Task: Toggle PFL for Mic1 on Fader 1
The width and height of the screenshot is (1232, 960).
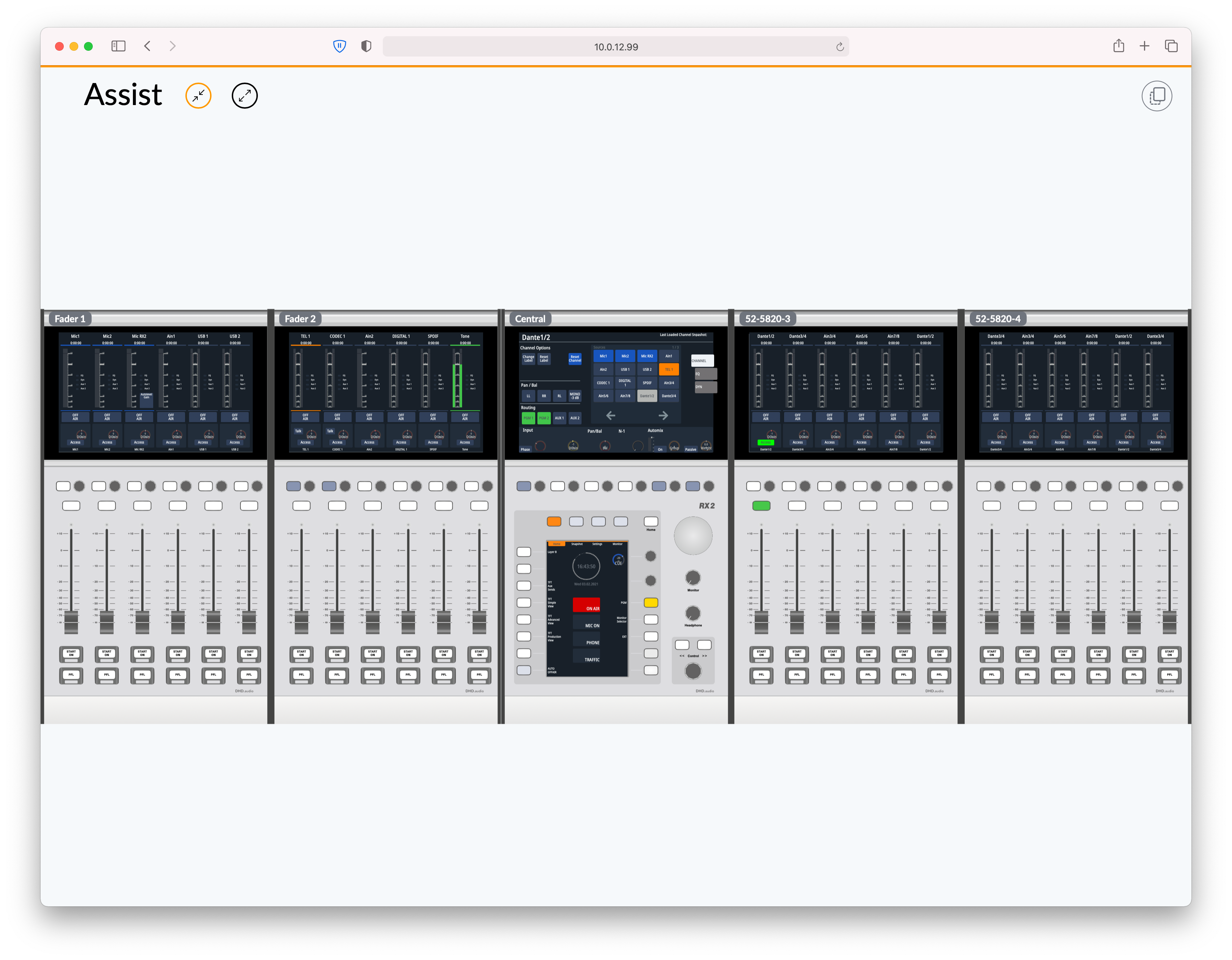Action: pyautogui.click(x=71, y=675)
